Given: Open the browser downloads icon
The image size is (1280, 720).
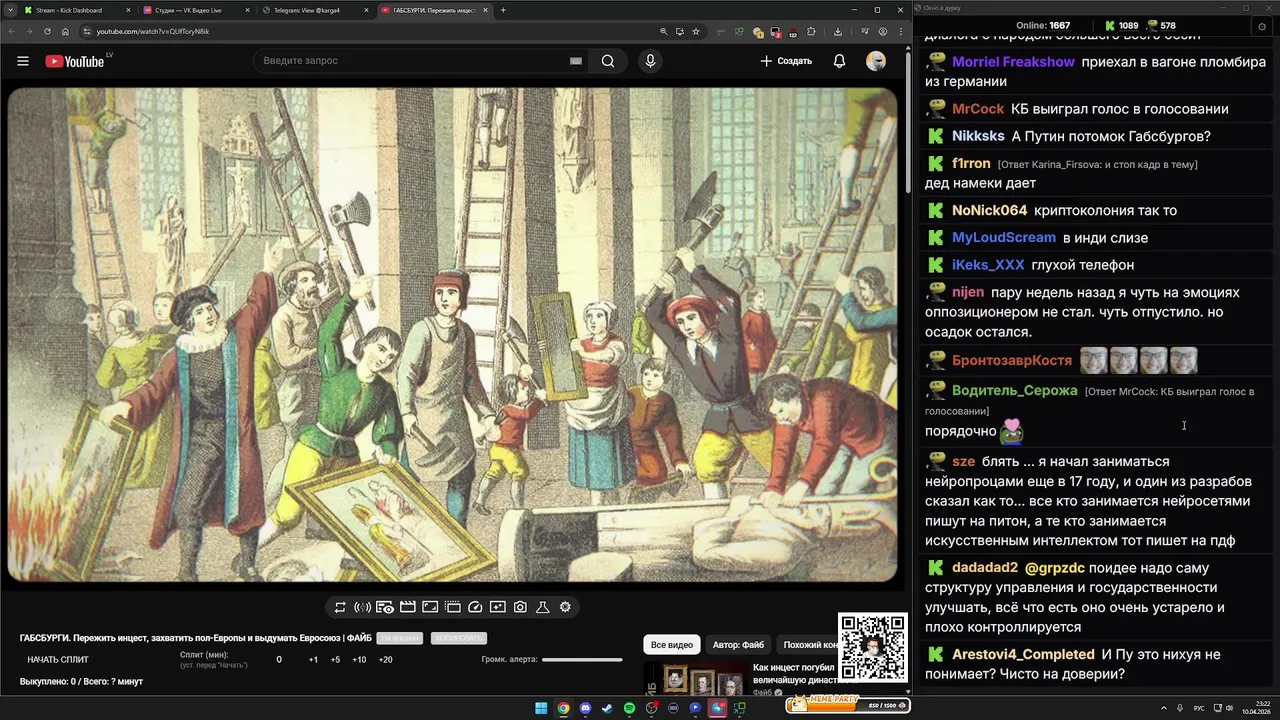Looking at the screenshot, I should tap(838, 31).
